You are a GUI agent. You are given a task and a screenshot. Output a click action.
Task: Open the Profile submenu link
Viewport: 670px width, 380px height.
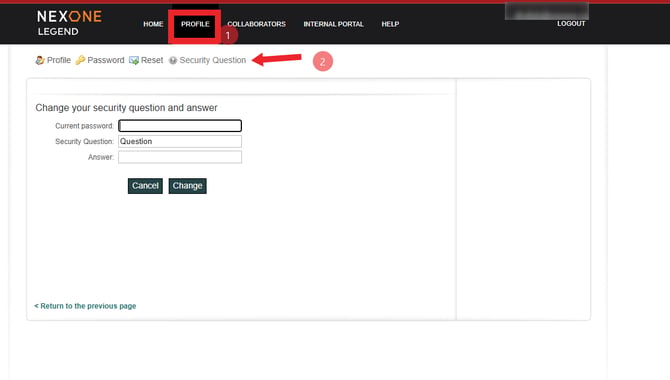(59, 60)
